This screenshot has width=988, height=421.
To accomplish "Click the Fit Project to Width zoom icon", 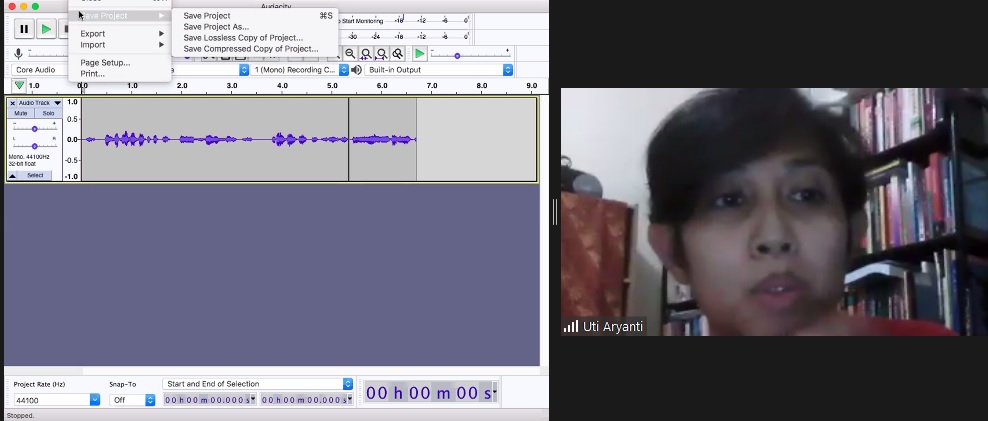I will [381, 54].
